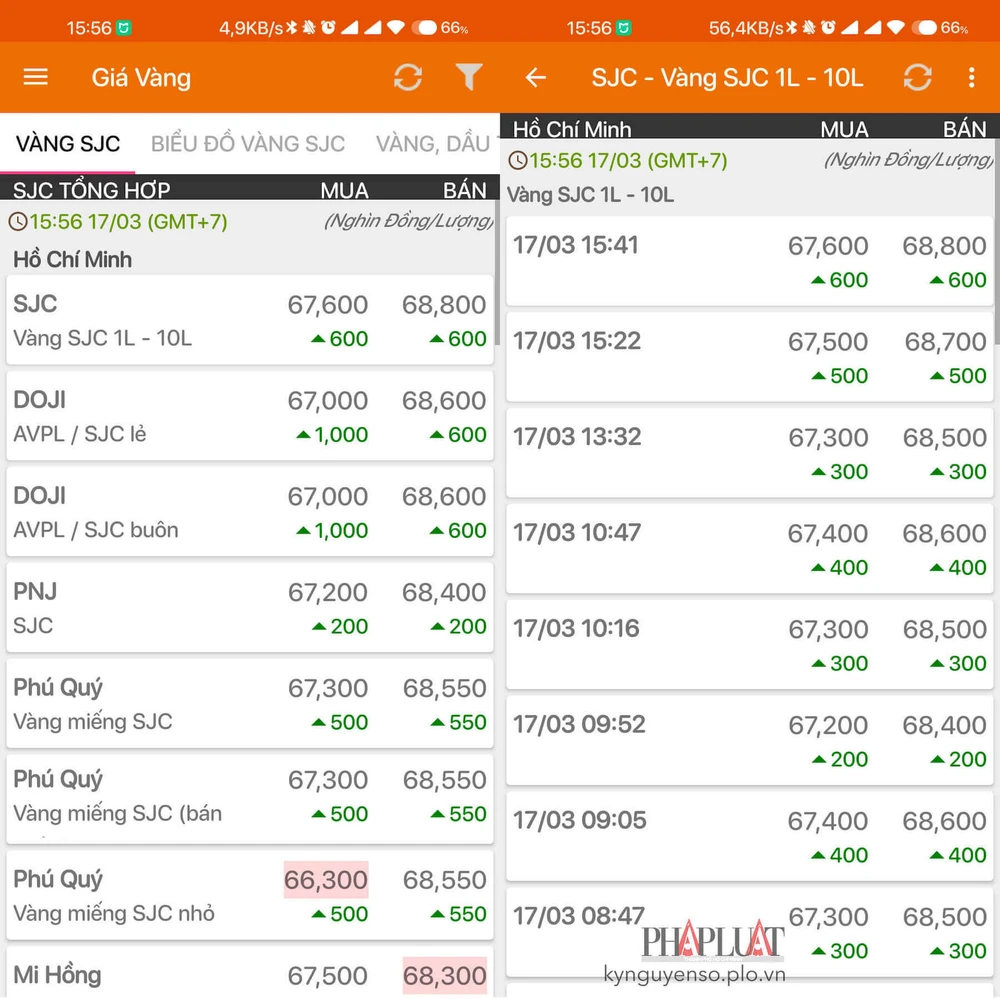The width and height of the screenshot is (1000, 999).
Task: Open the VÀNG, DẦU tab
Action: [432, 143]
